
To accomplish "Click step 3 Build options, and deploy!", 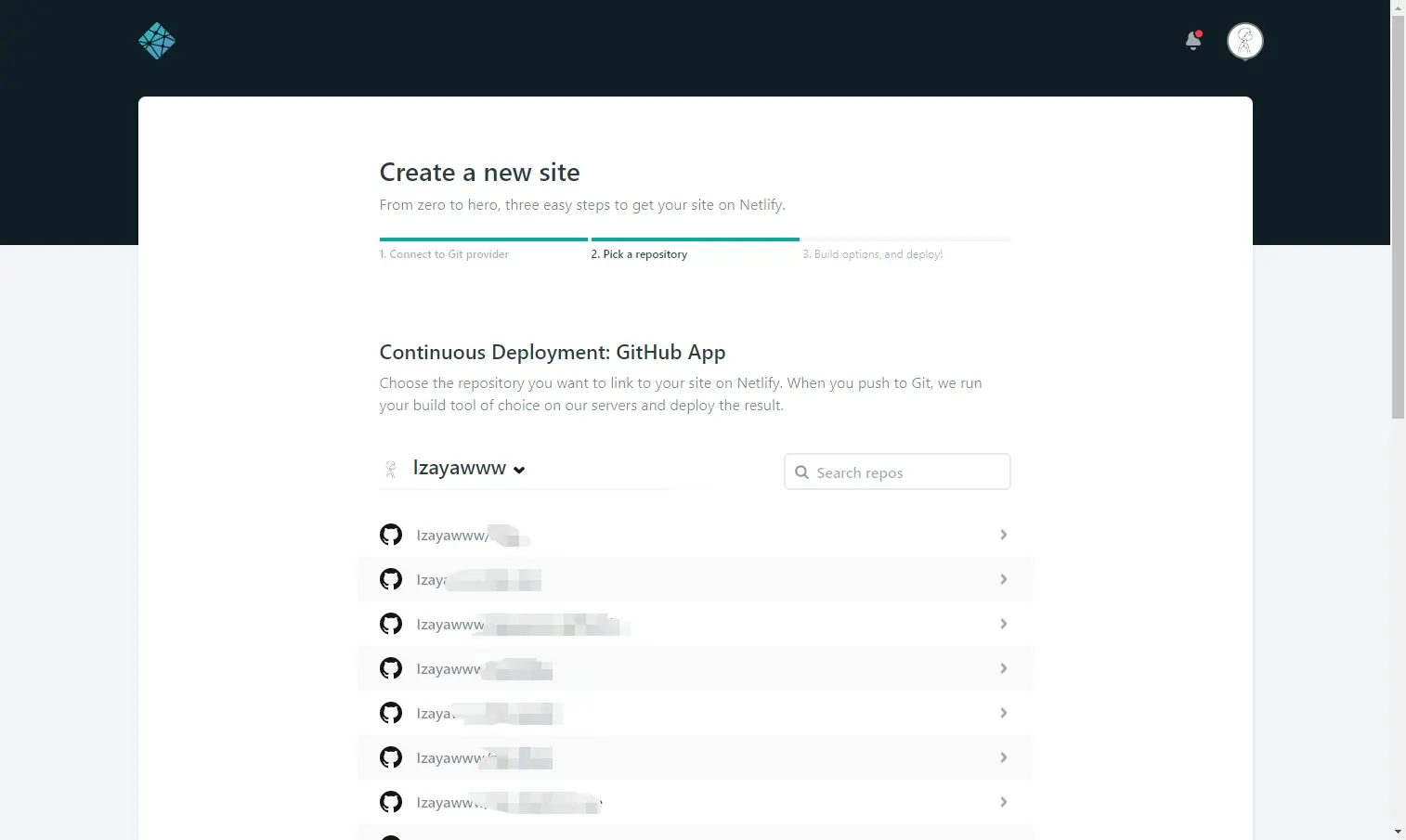I will [x=872, y=254].
